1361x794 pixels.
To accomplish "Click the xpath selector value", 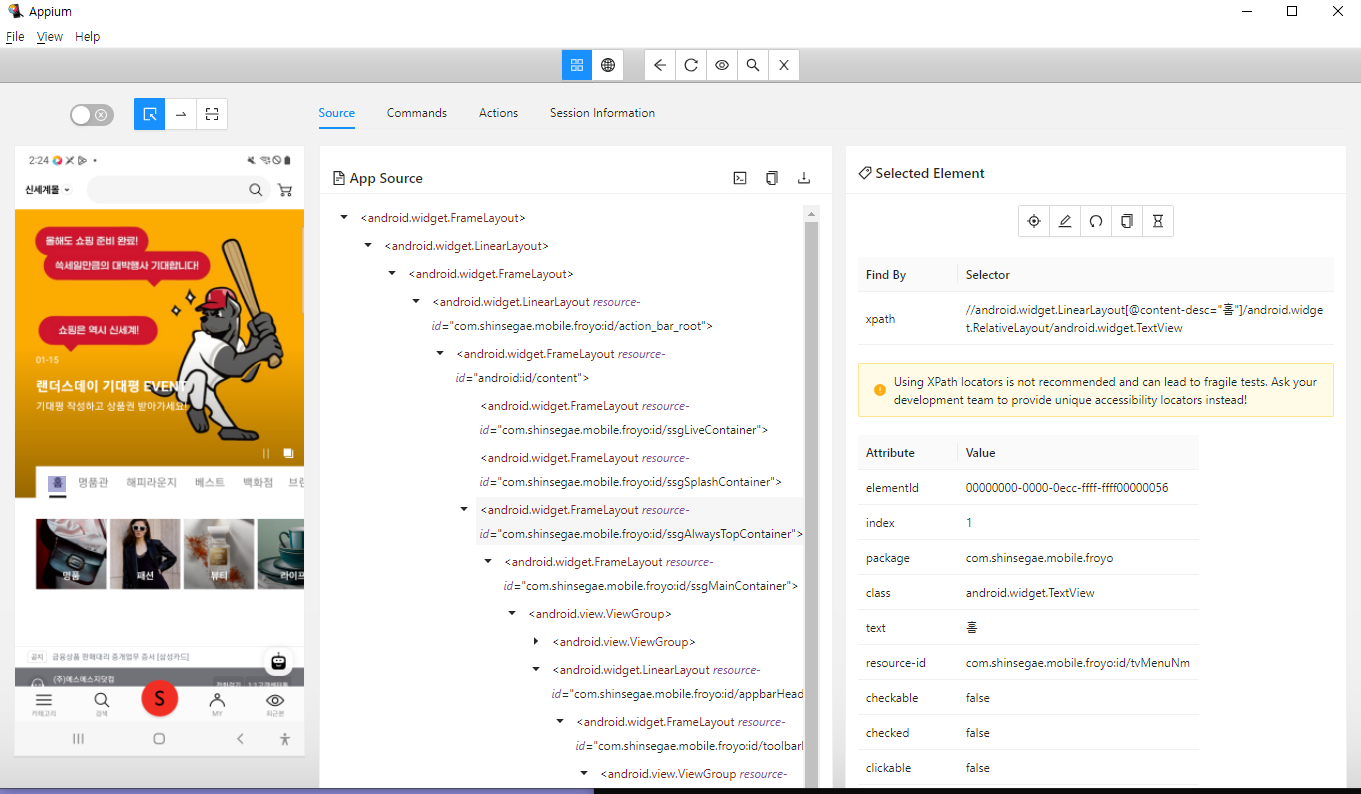I will (x=1144, y=319).
